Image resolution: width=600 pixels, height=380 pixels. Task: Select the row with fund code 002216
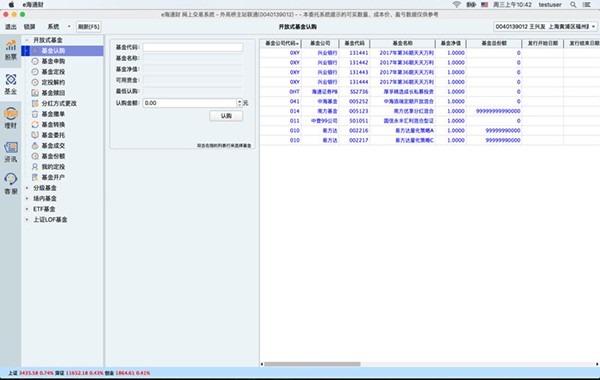430,130
